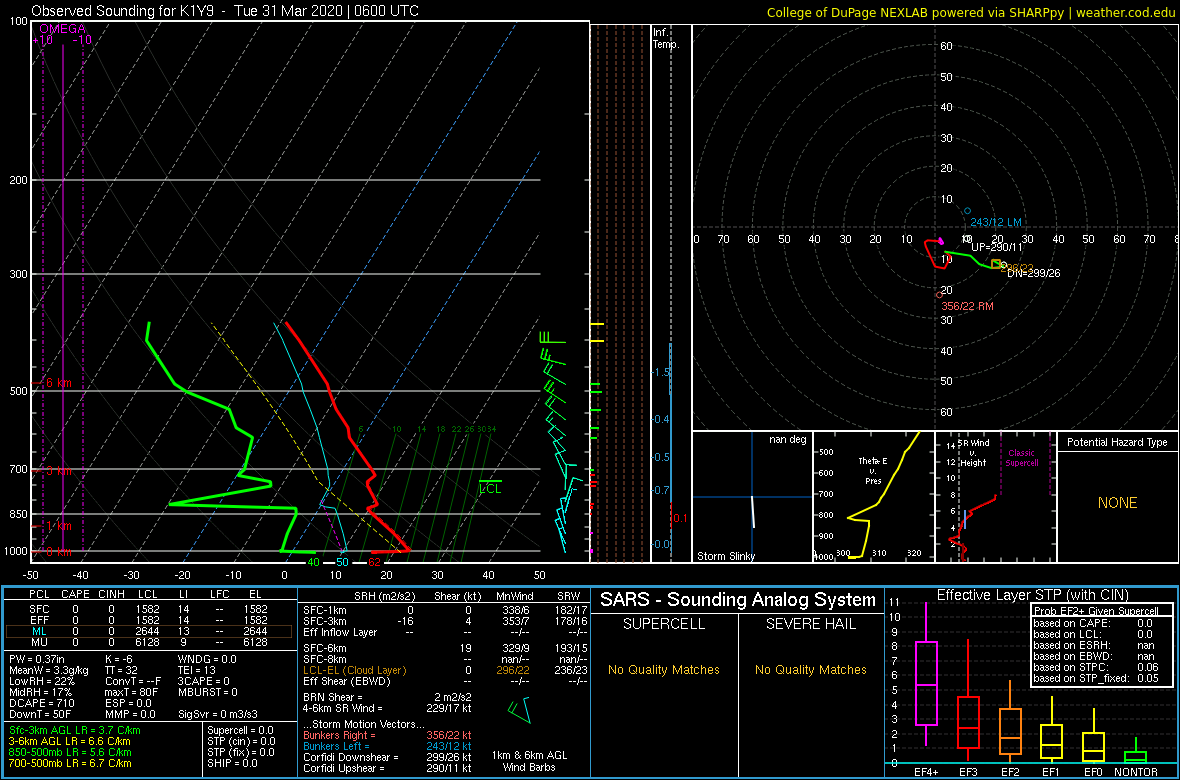Image resolution: width=1180 pixels, height=780 pixels.
Task: Click the orange 'LCL-EL (Cloud Layer)' row
Action: (444, 670)
